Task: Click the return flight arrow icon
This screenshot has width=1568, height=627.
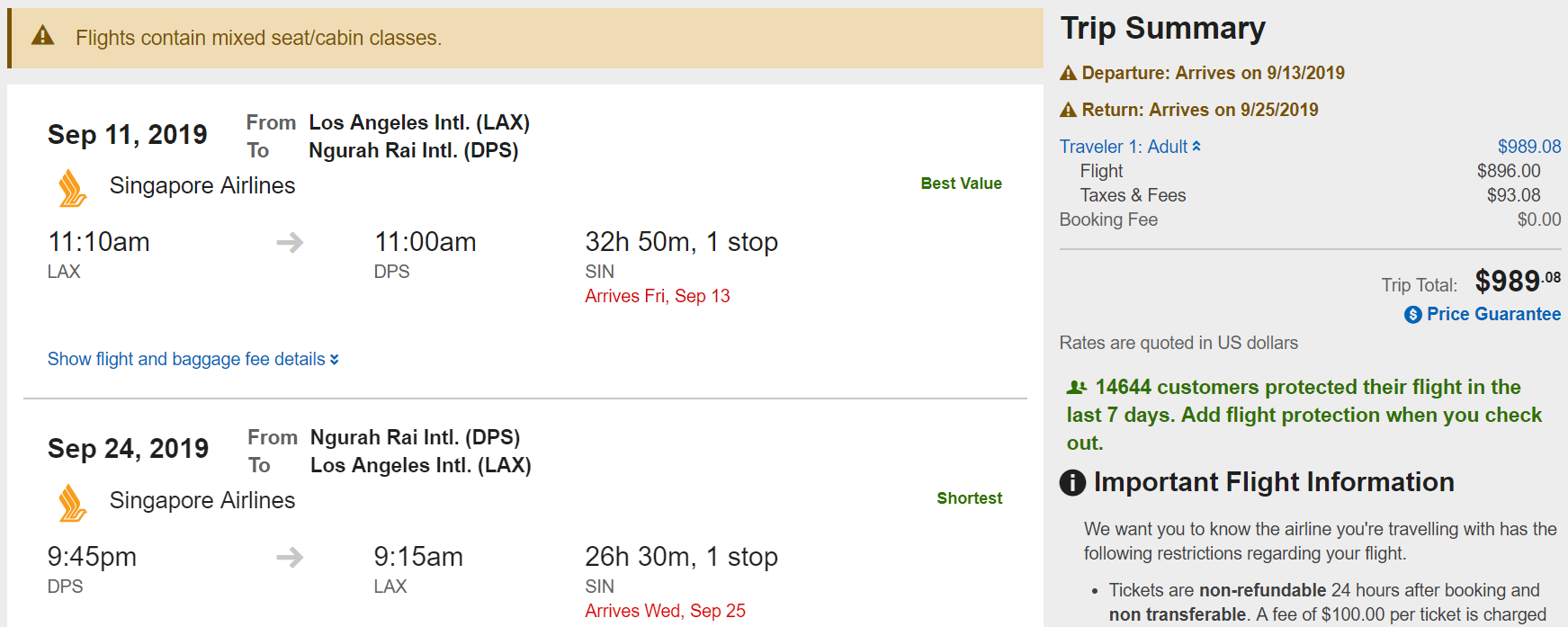Action: coord(290,557)
